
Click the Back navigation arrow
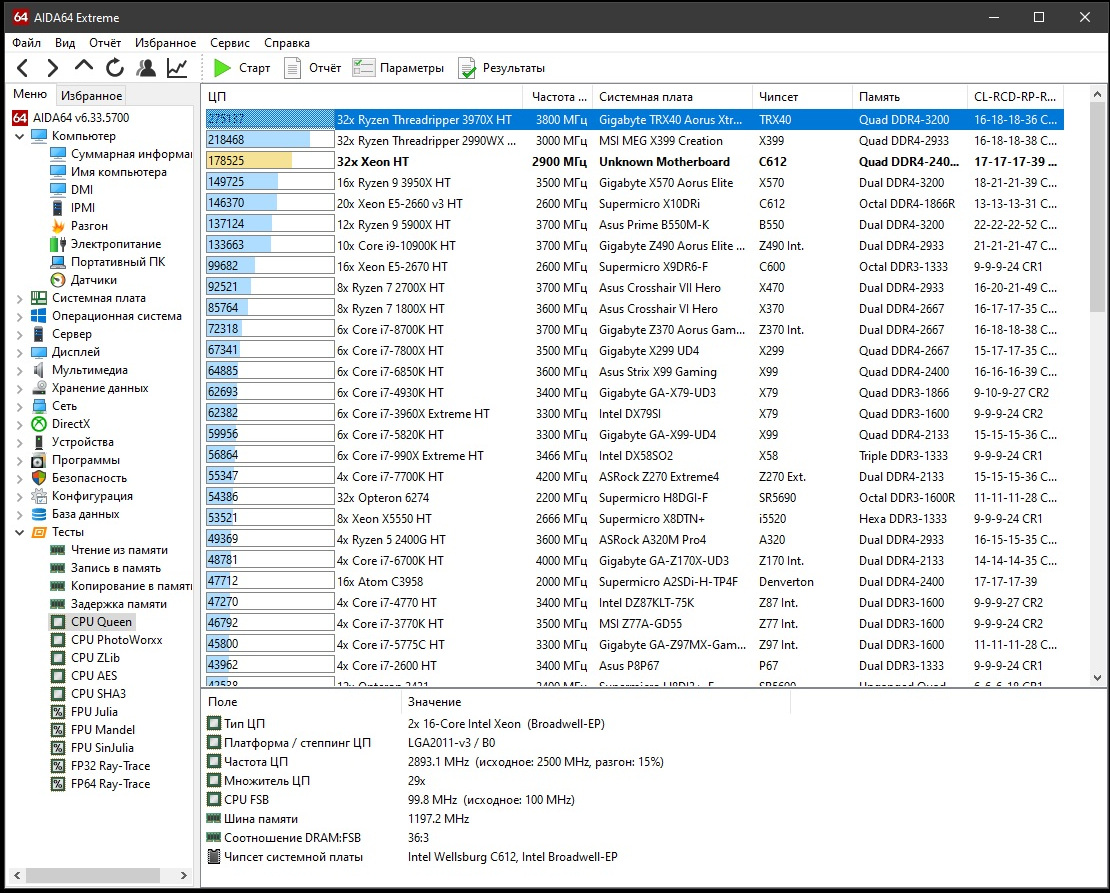tap(23, 68)
